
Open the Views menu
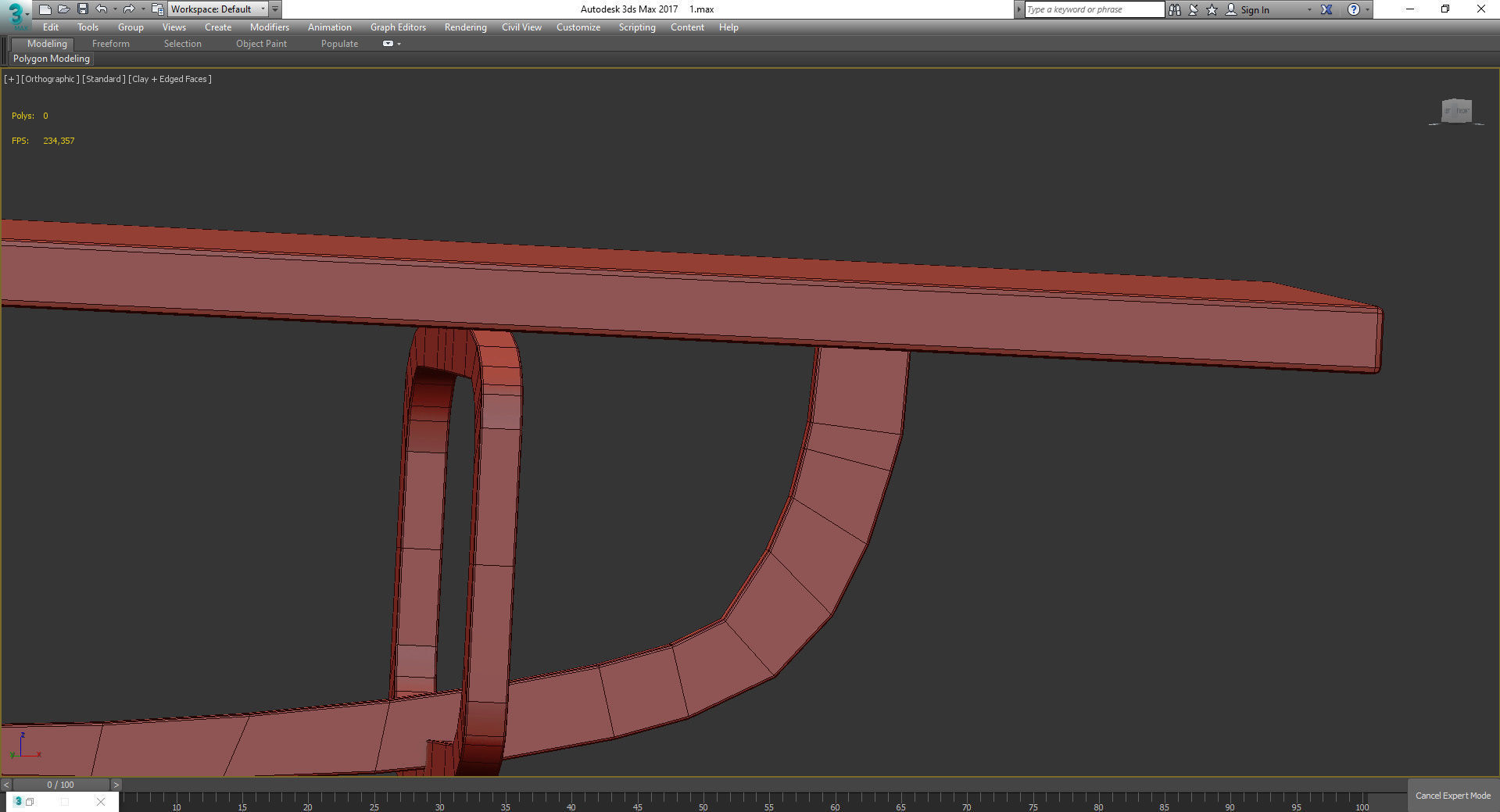tap(174, 27)
